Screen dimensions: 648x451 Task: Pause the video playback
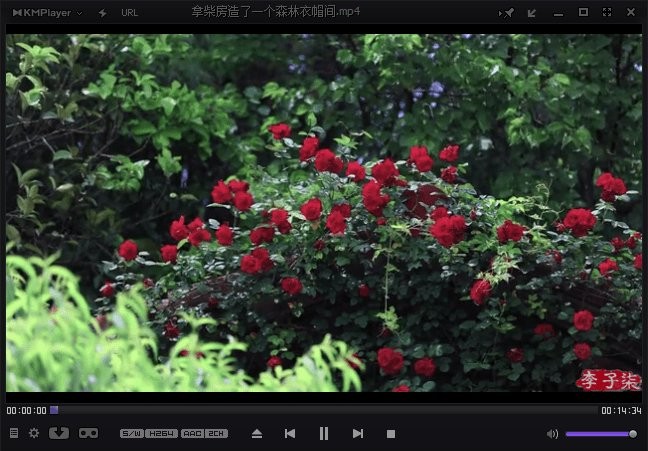324,433
